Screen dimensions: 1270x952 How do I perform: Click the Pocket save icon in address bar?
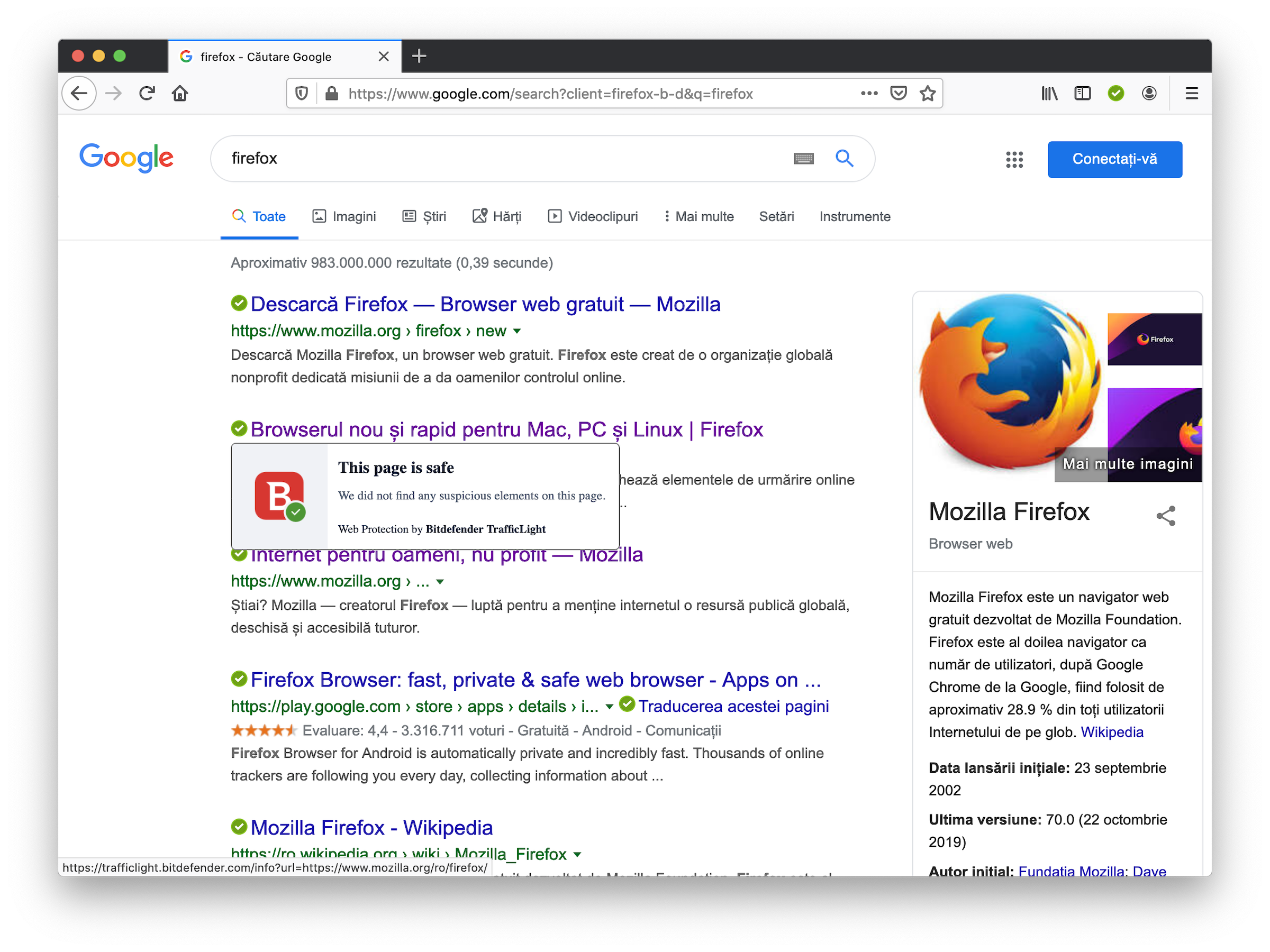pos(898,93)
